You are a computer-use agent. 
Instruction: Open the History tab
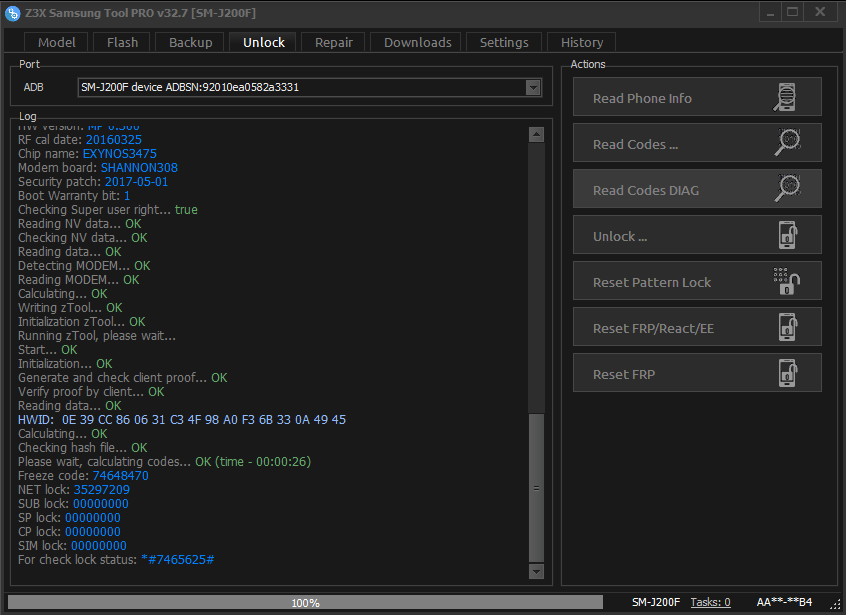click(x=582, y=42)
